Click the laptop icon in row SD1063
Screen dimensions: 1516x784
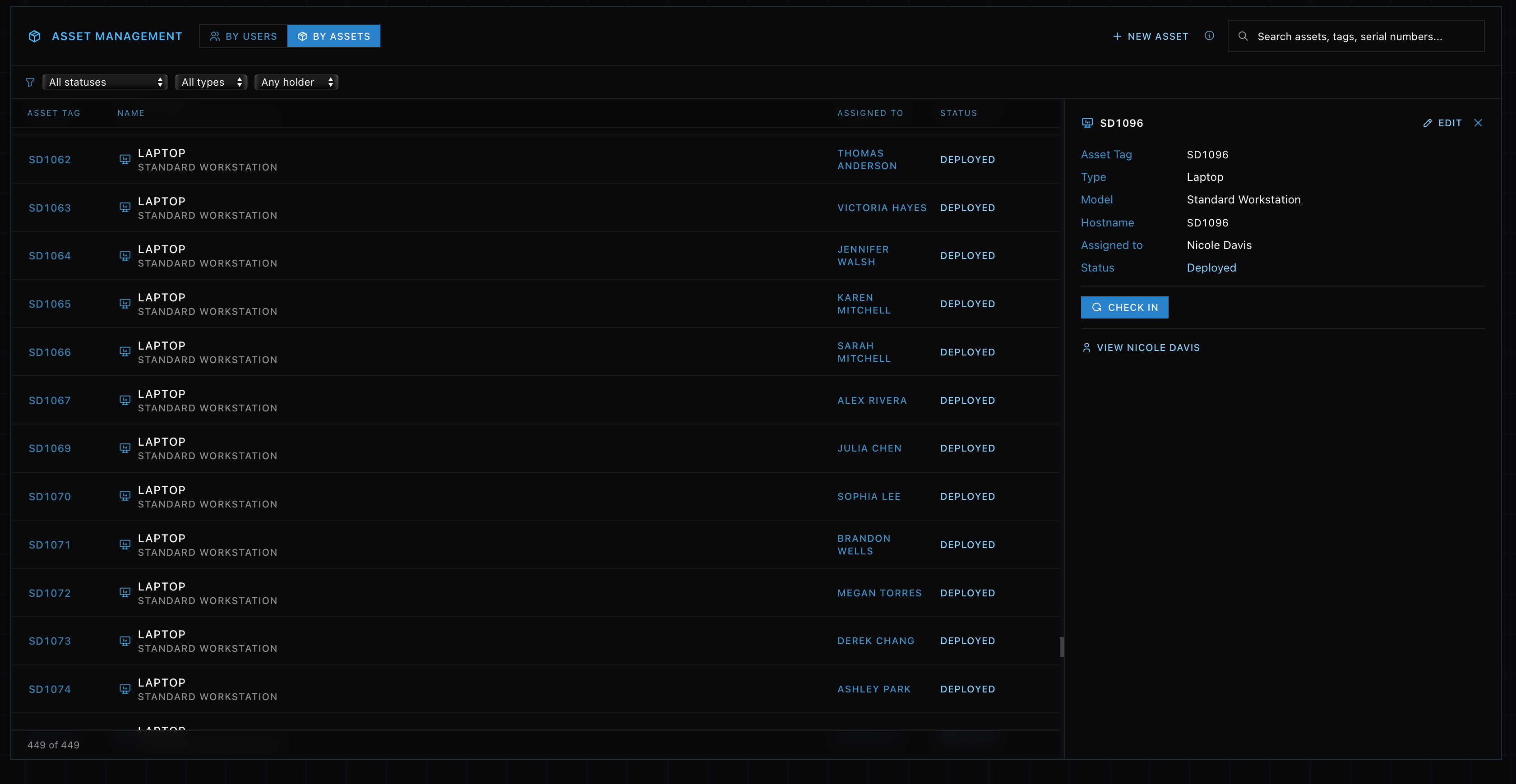125,208
